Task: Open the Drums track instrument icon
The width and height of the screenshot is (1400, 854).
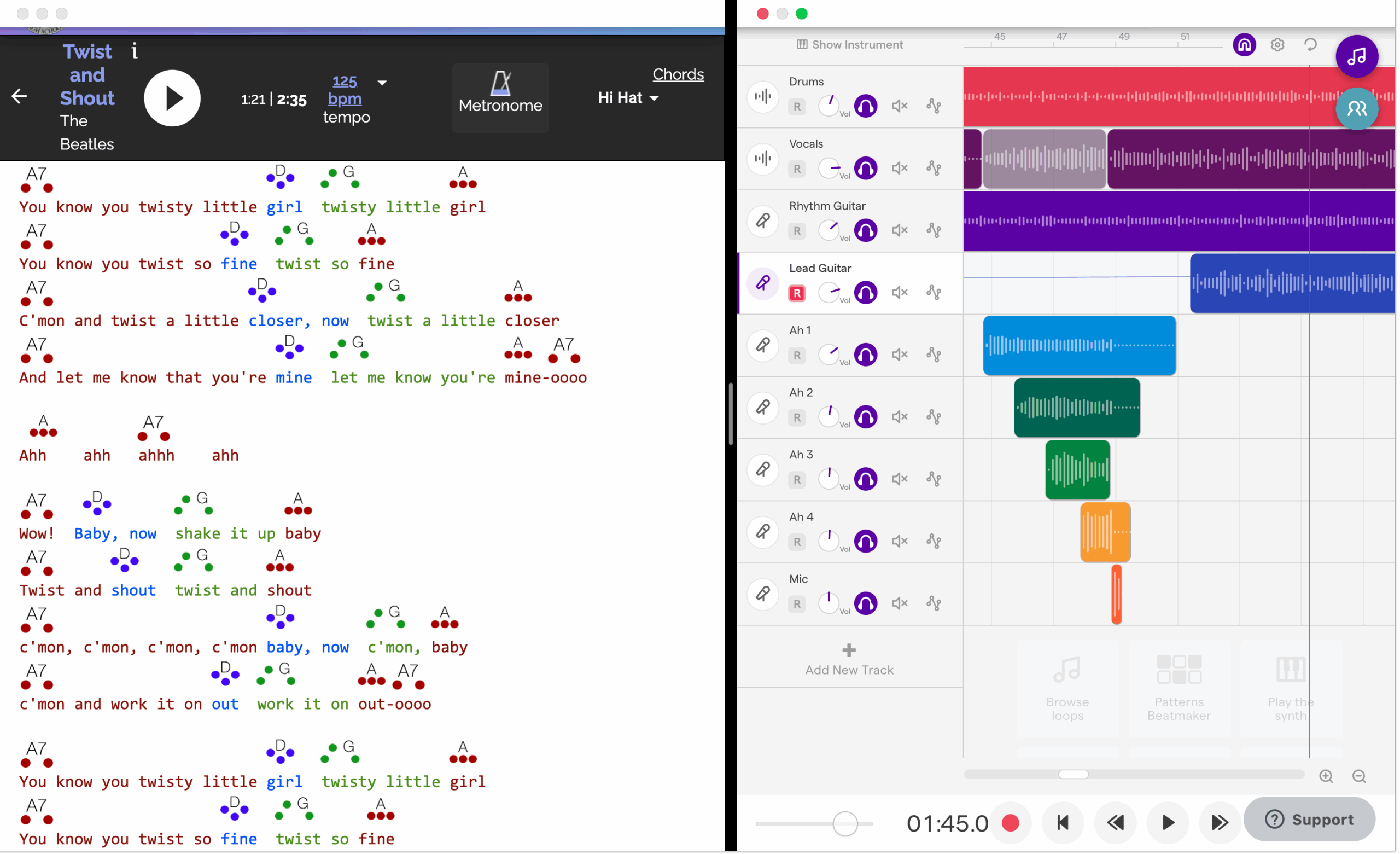Action: (762, 97)
